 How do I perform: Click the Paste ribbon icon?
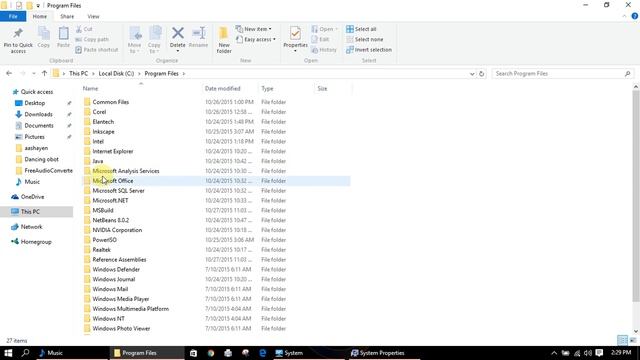(x=63, y=34)
